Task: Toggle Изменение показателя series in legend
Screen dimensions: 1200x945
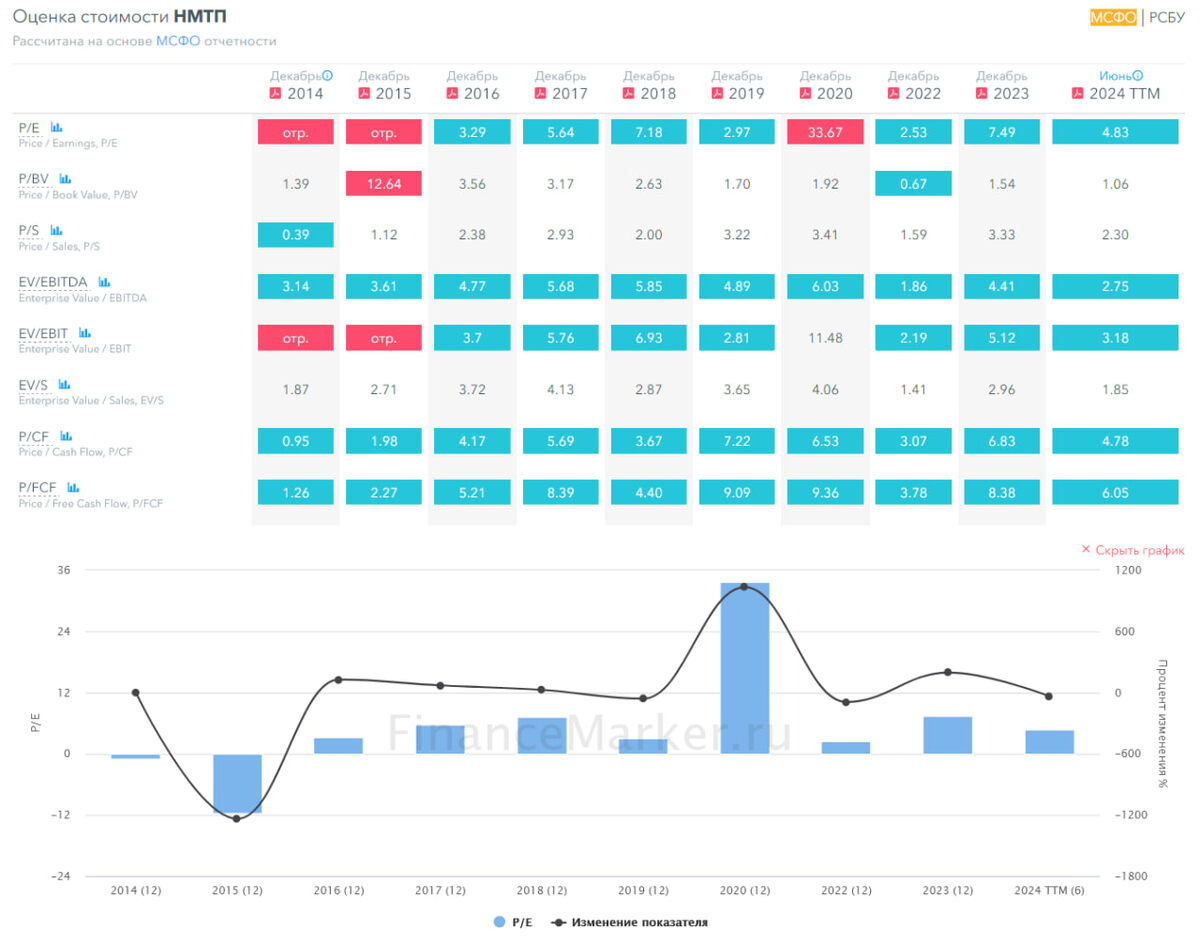Action: click(629, 922)
